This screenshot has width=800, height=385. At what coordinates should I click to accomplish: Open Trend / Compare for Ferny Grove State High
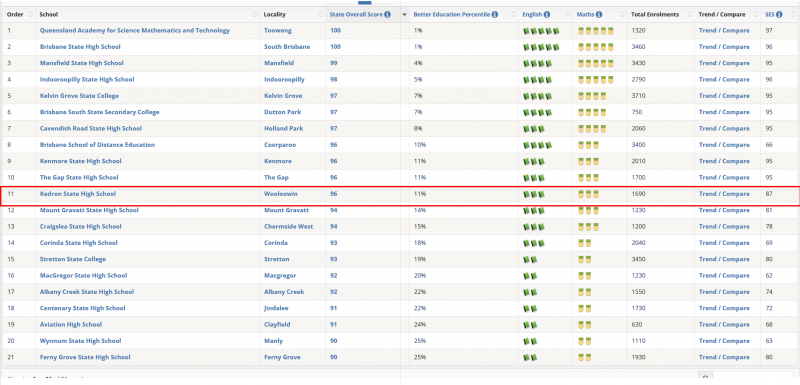pyautogui.click(x=724, y=357)
